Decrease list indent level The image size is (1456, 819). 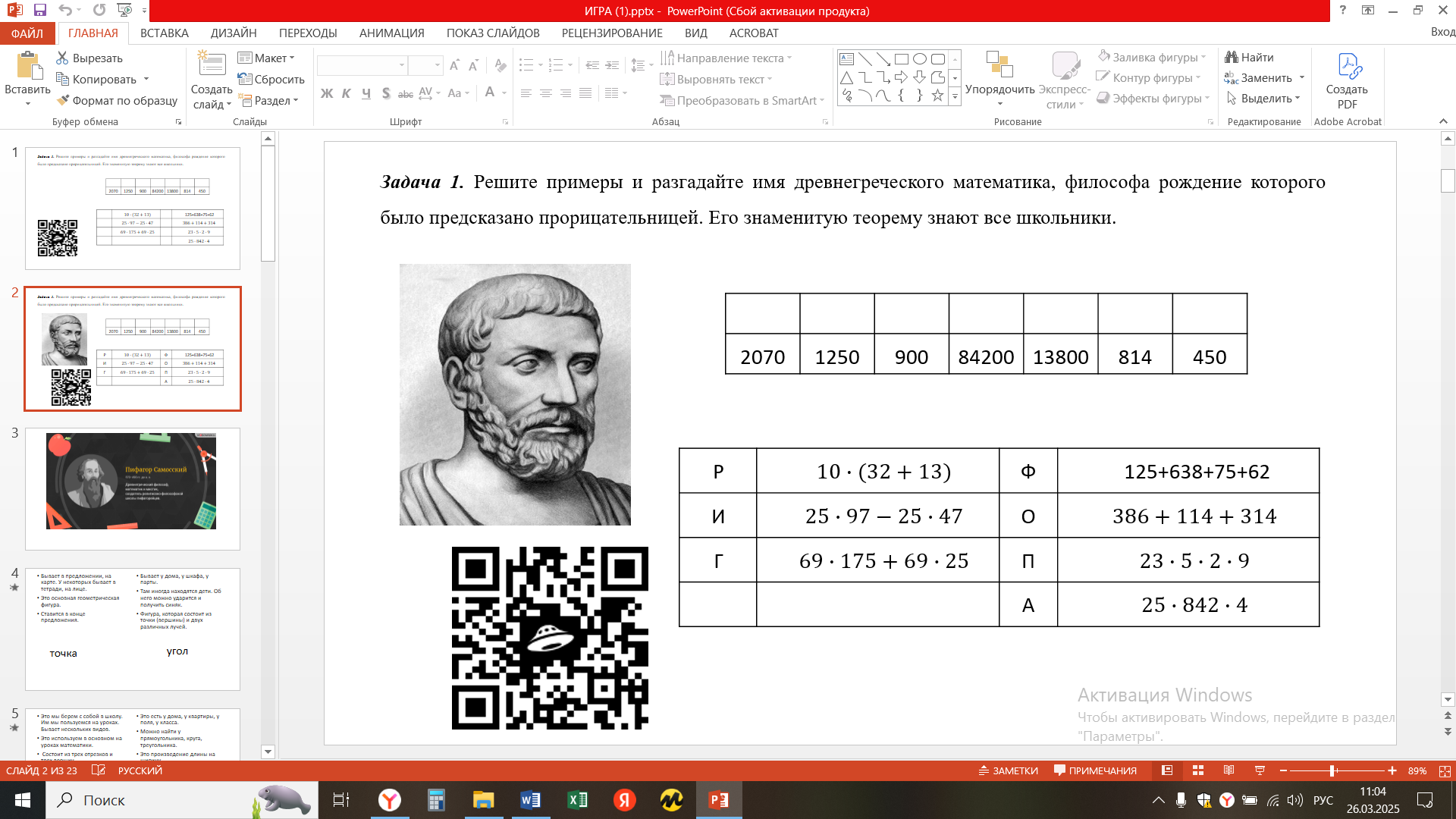pyautogui.click(x=592, y=65)
